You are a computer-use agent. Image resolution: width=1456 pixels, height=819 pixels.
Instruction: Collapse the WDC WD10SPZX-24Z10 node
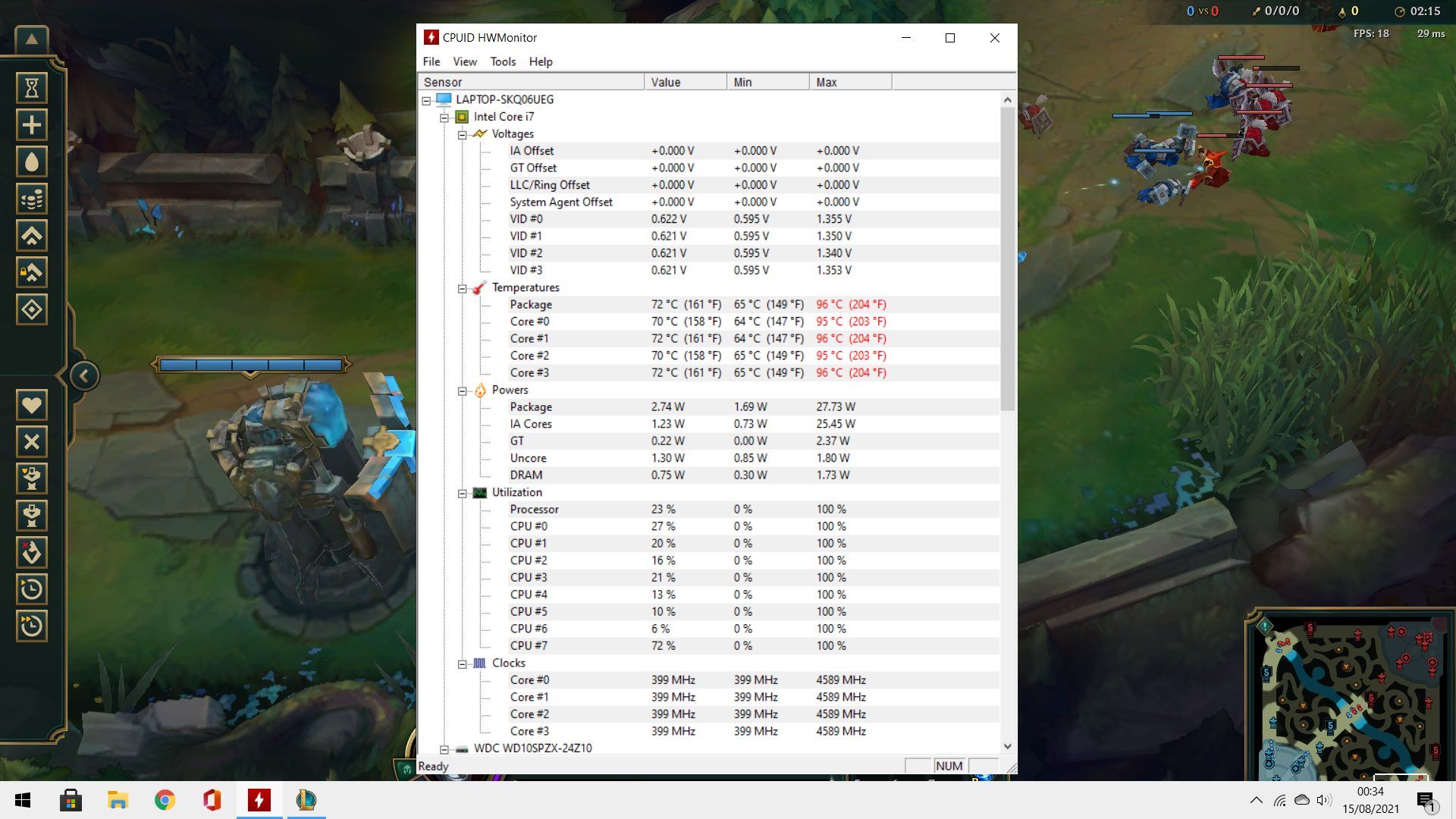click(x=444, y=749)
